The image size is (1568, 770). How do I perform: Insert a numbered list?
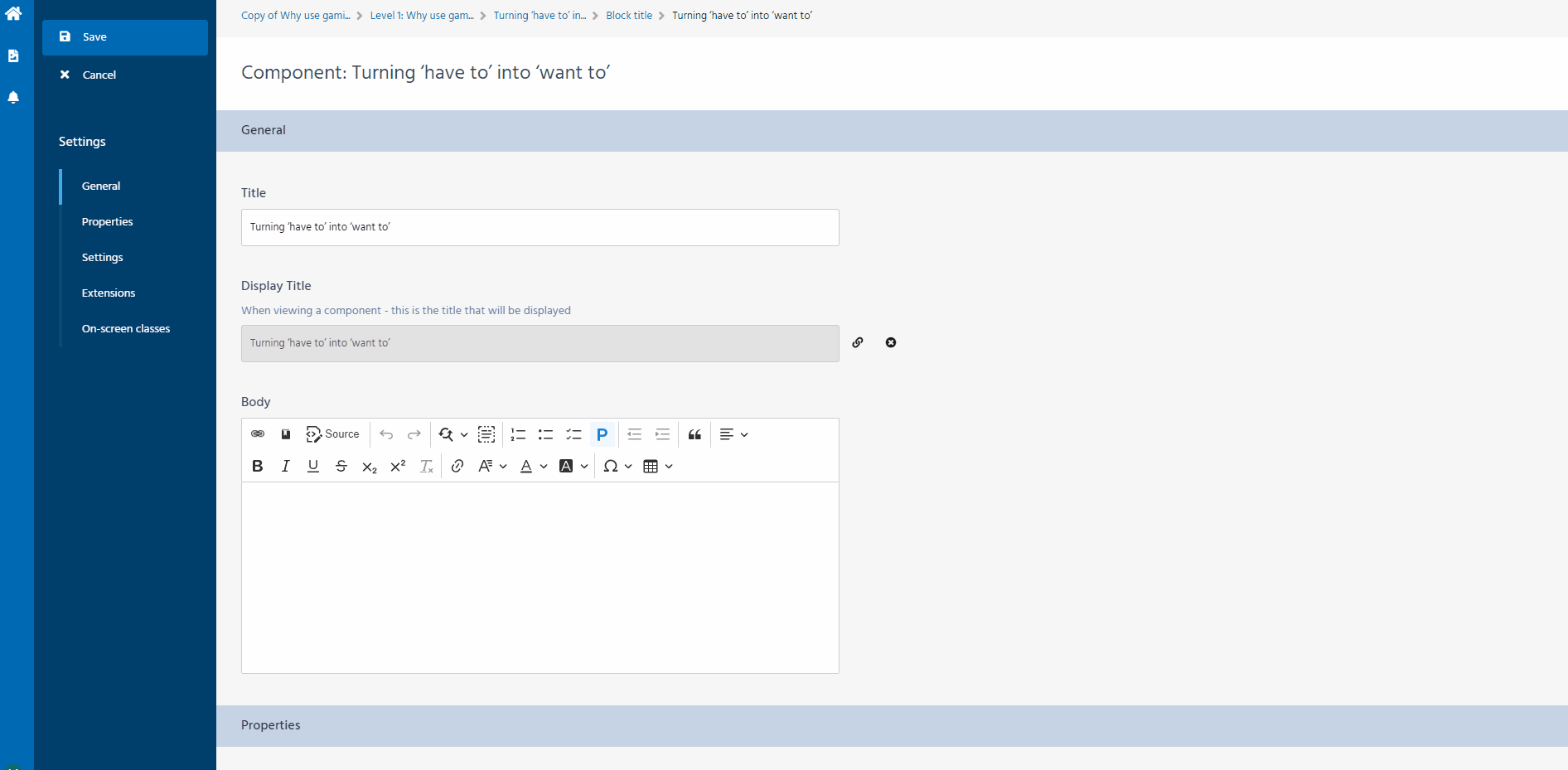[517, 434]
